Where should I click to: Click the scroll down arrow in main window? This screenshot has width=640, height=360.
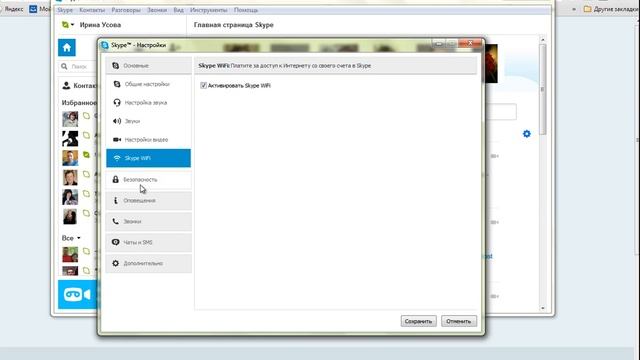click(x=542, y=309)
